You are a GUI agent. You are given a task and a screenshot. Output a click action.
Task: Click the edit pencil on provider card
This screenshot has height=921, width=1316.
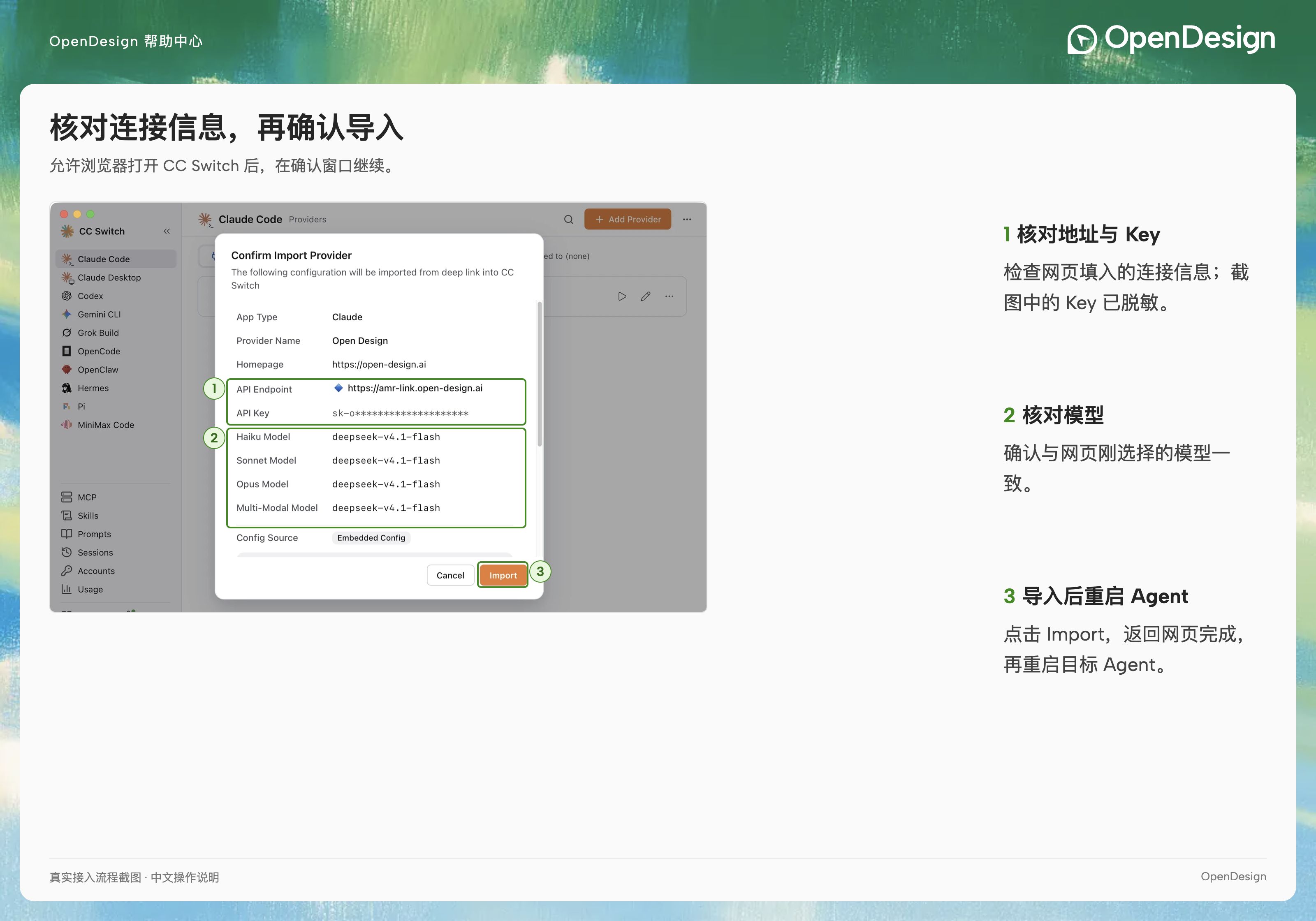[x=645, y=296]
